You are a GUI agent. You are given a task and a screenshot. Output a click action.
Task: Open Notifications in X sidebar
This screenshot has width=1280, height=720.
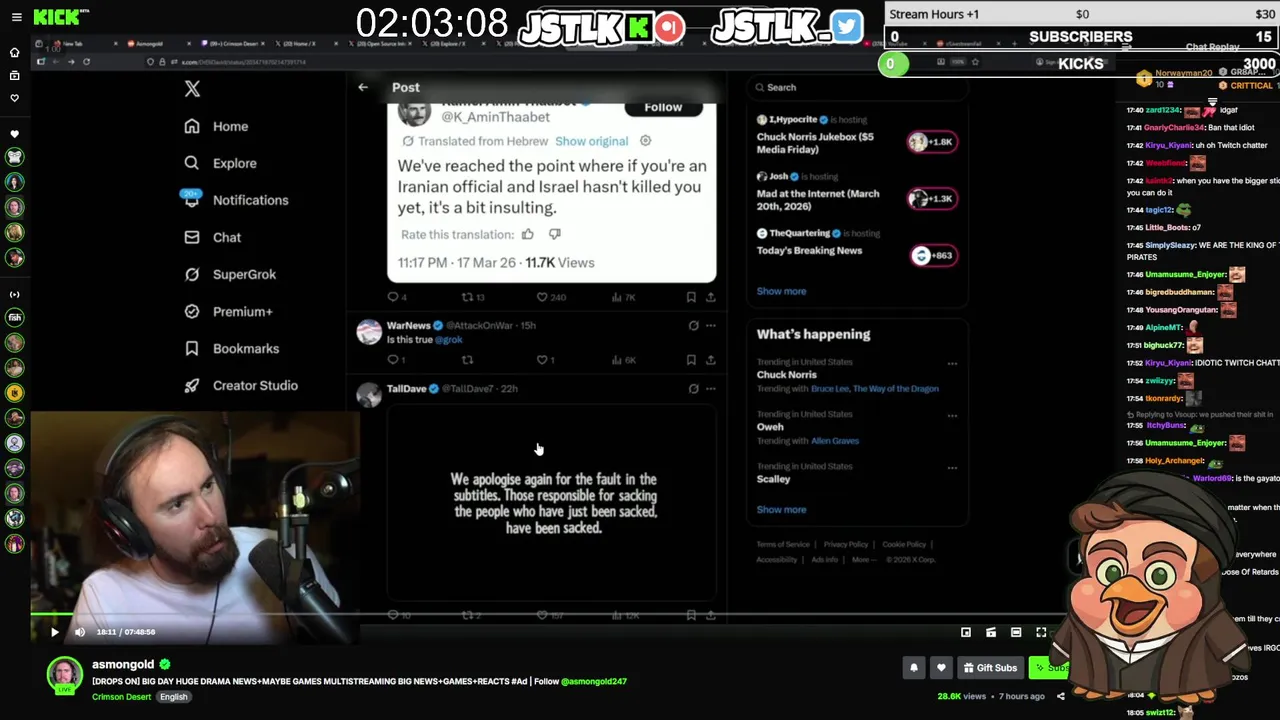click(236, 200)
